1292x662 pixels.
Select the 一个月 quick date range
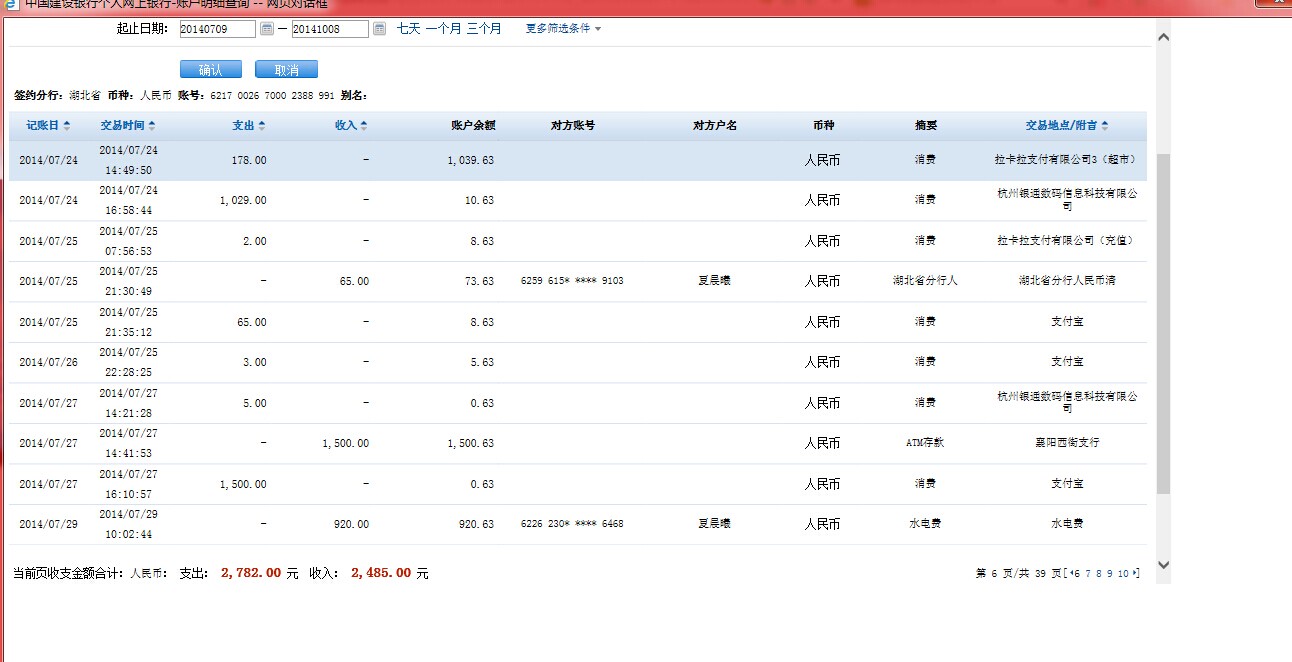443,29
